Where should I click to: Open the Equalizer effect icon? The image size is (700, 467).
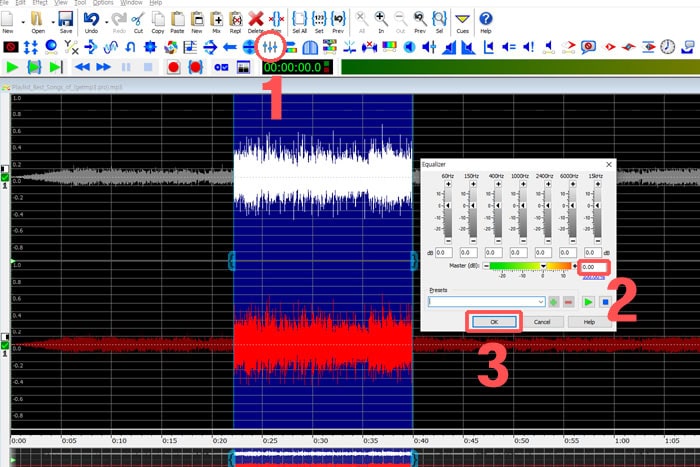(270, 46)
